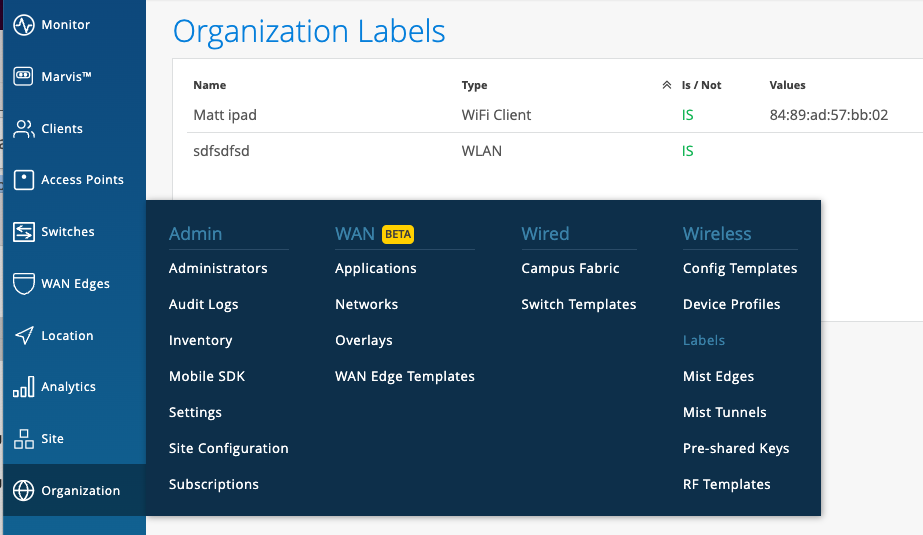Click the Site hierarchy icon
923x535 pixels.
coord(24,439)
